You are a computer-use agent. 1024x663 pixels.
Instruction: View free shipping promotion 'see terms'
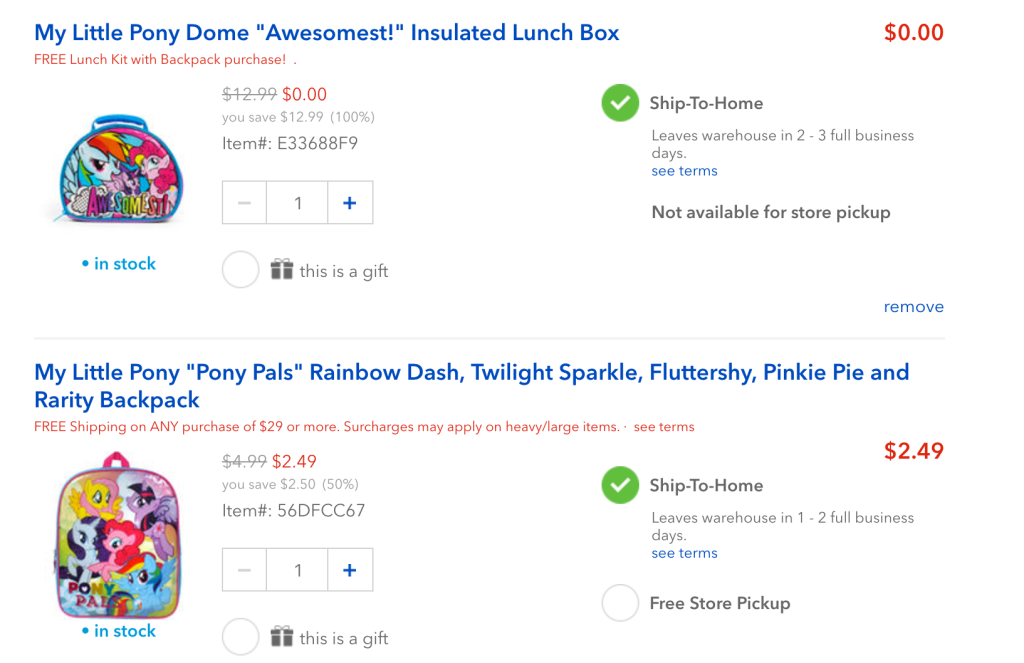coord(664,427)
